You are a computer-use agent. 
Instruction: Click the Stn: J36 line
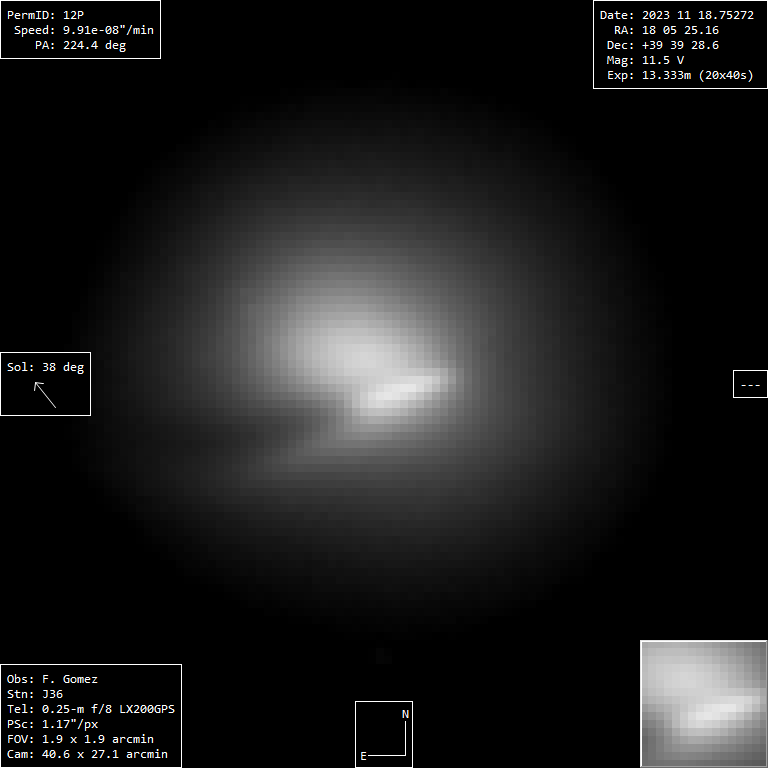point(35,694)
